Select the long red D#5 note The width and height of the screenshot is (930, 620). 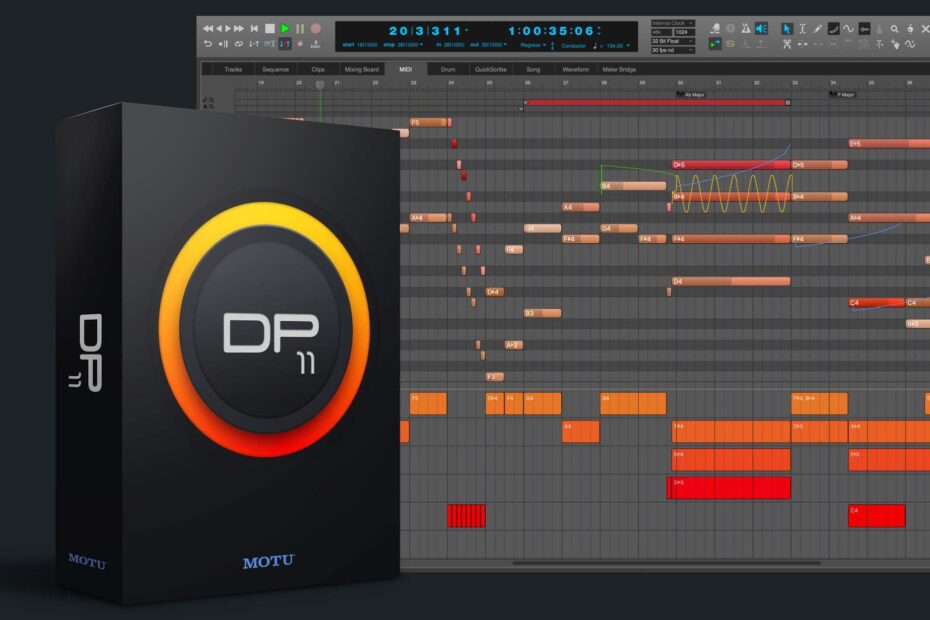pyautogui.click(x=731, y=164)
